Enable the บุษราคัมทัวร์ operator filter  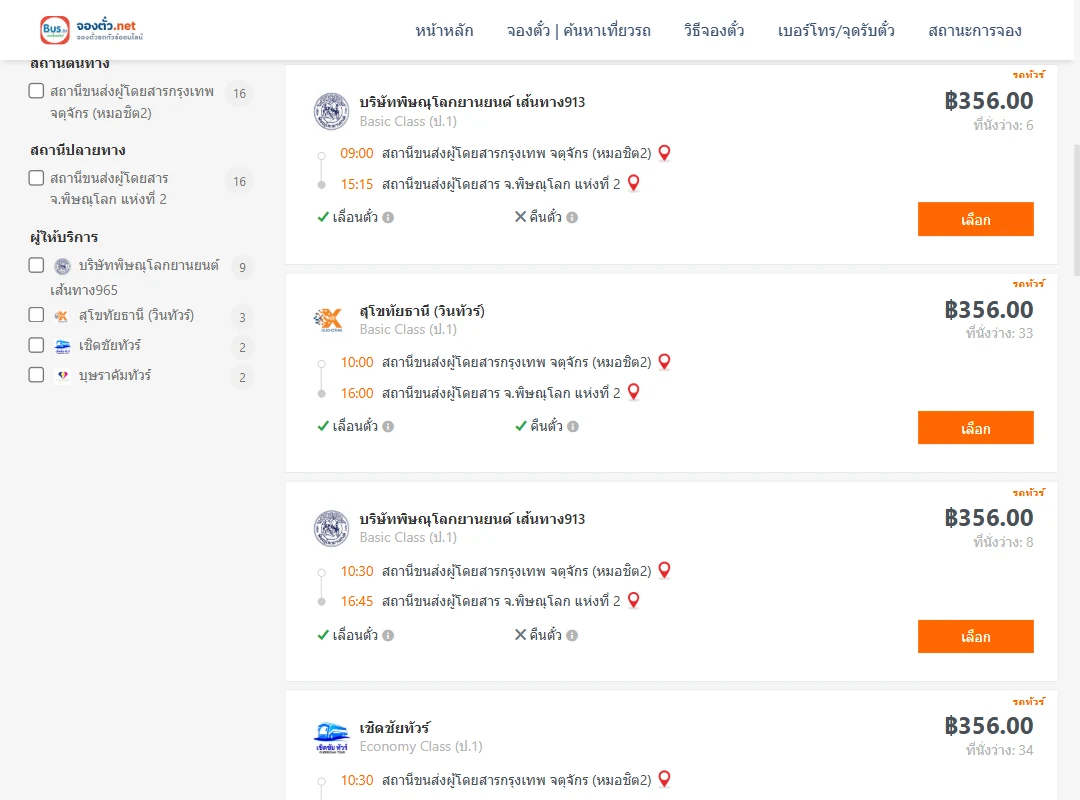tap(37, 375)
